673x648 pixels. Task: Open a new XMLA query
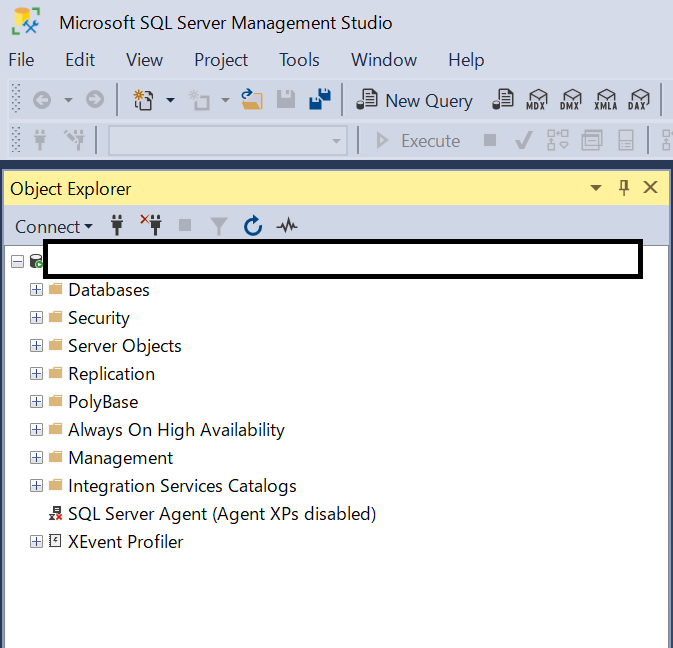[606, 100]
